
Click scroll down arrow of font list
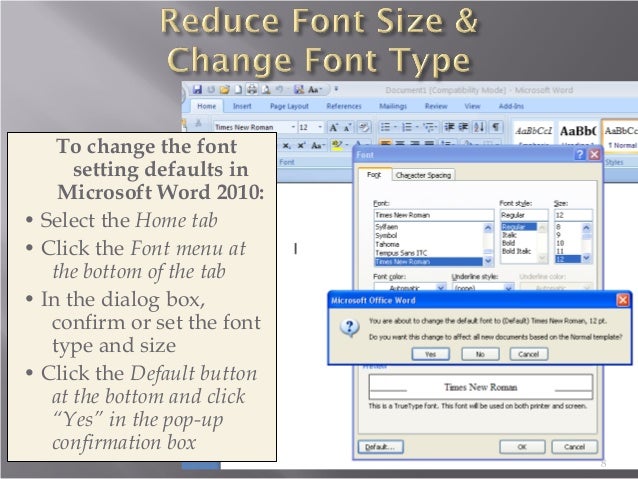[488, 261]
